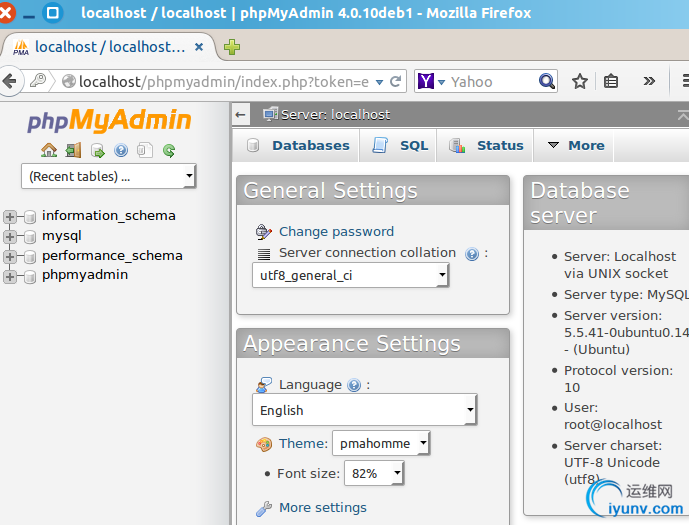Click into the Yahoo search field
The width and height of the screenshot is (689, 525).
point(493,82)
